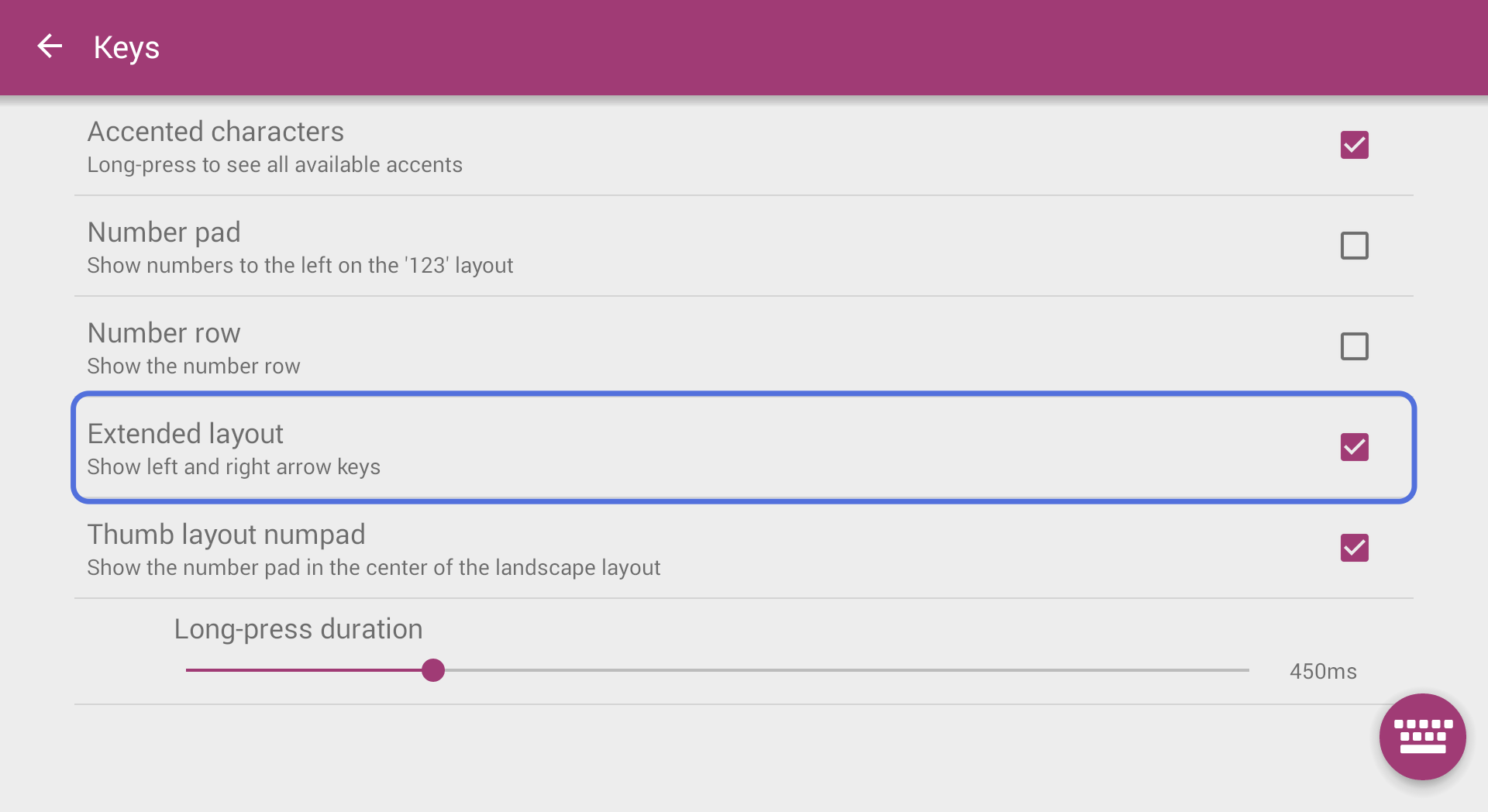Screen dimensions: 1488x812
Task: Disable the Extended layout checkbox
Action: pos(1354,447)
